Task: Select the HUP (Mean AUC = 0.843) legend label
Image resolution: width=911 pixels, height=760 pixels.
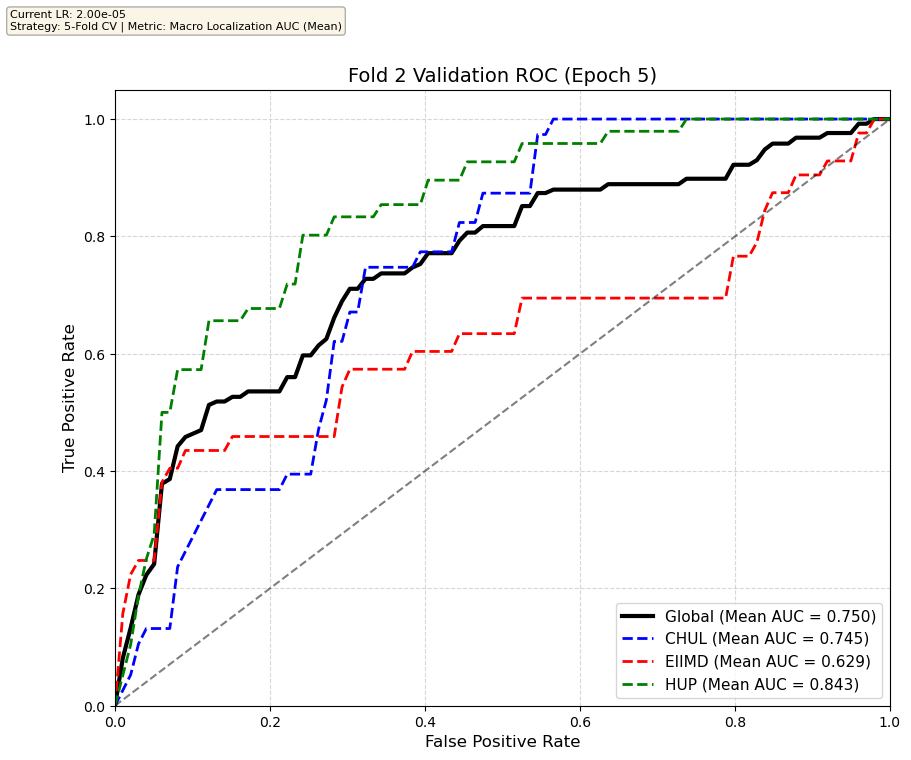Action: [762, 684]
